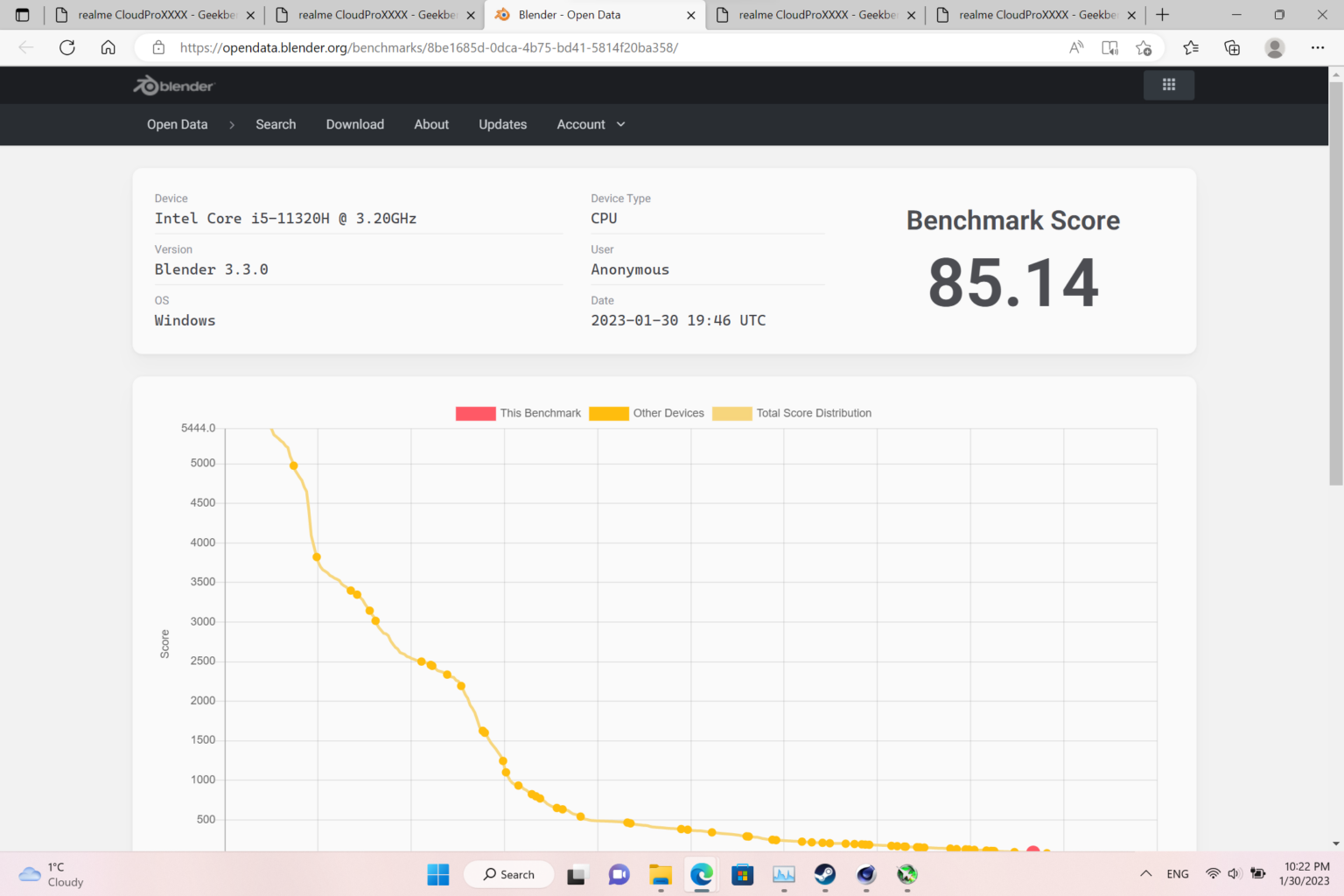The image size is (1344, 896).
Task: Open browser Settings and more menu
Action: (x=1317, y=47)
